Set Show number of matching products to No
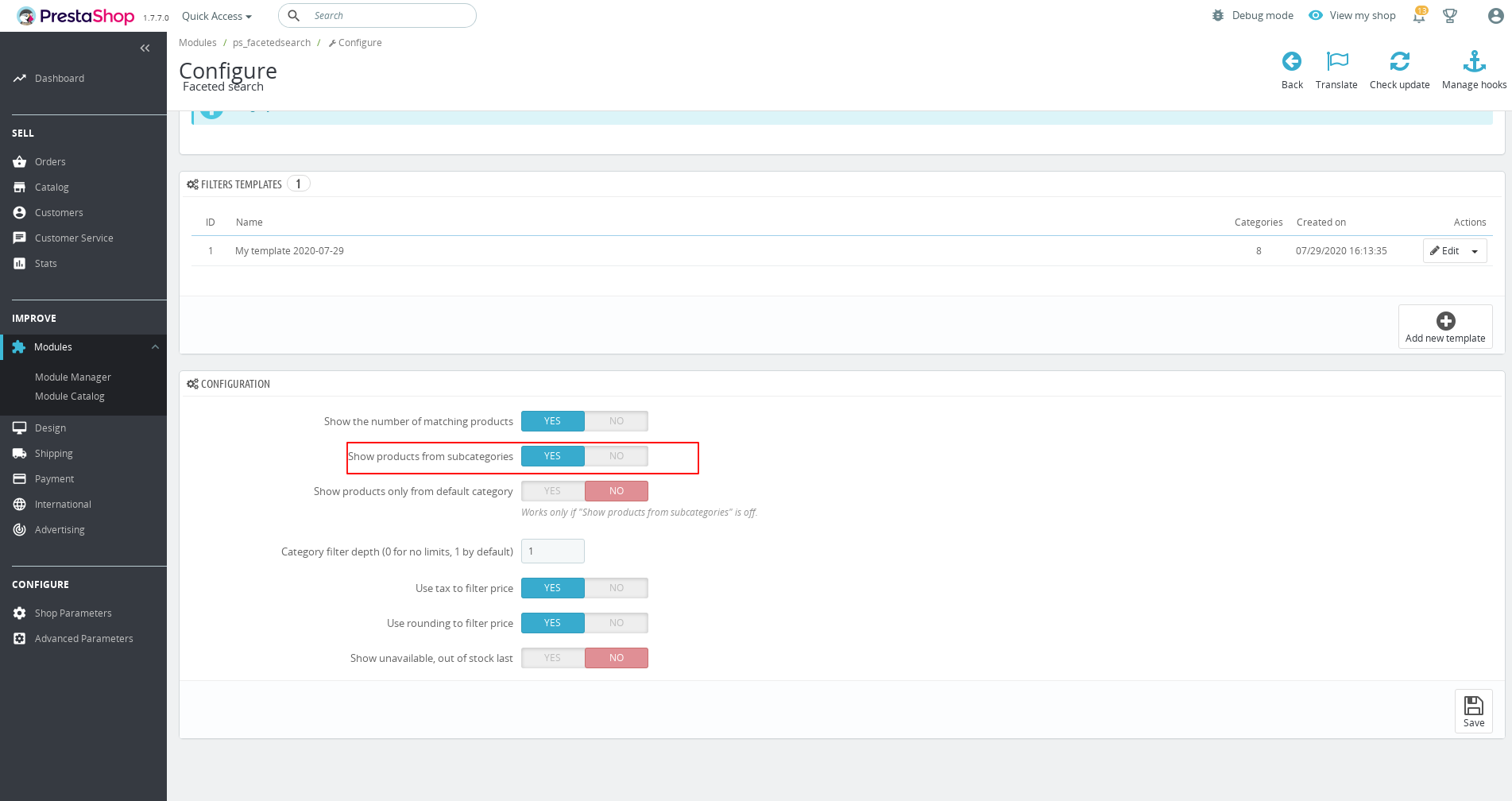Viewport: 1512px width, 801px height. (617, 421)
